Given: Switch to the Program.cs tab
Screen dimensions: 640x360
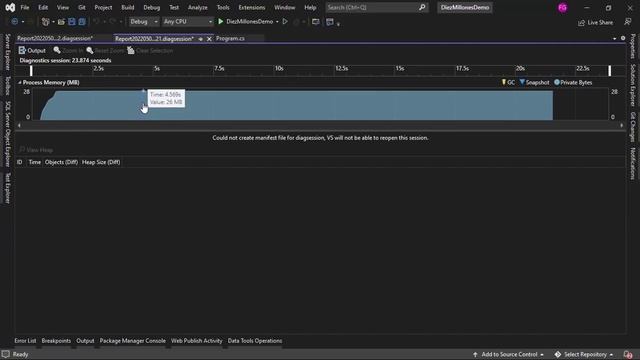Looking at the screenshot, I should pyautogui.click(x=230, y=38).
